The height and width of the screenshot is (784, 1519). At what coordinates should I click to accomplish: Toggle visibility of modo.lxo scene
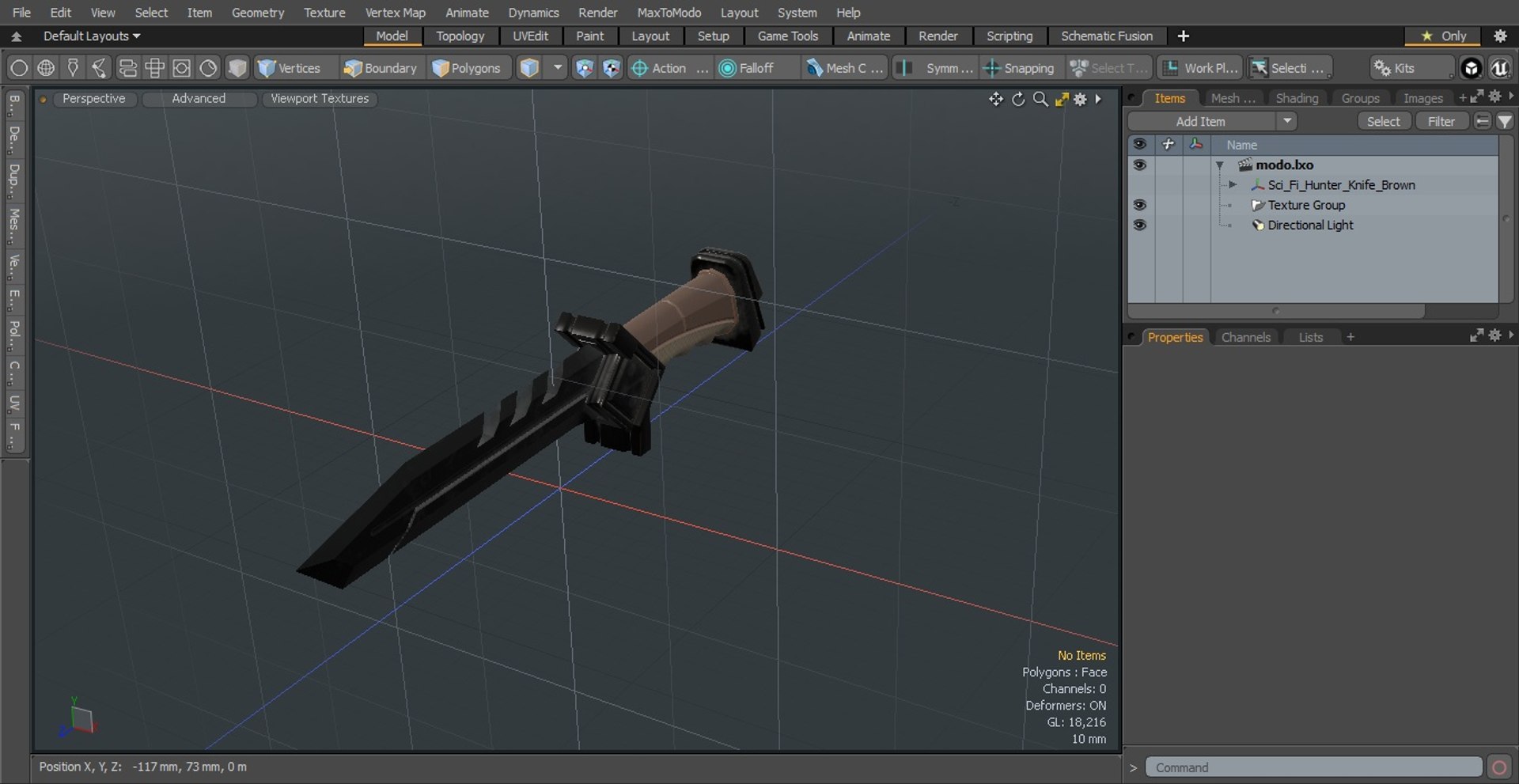pos(1139,165)
